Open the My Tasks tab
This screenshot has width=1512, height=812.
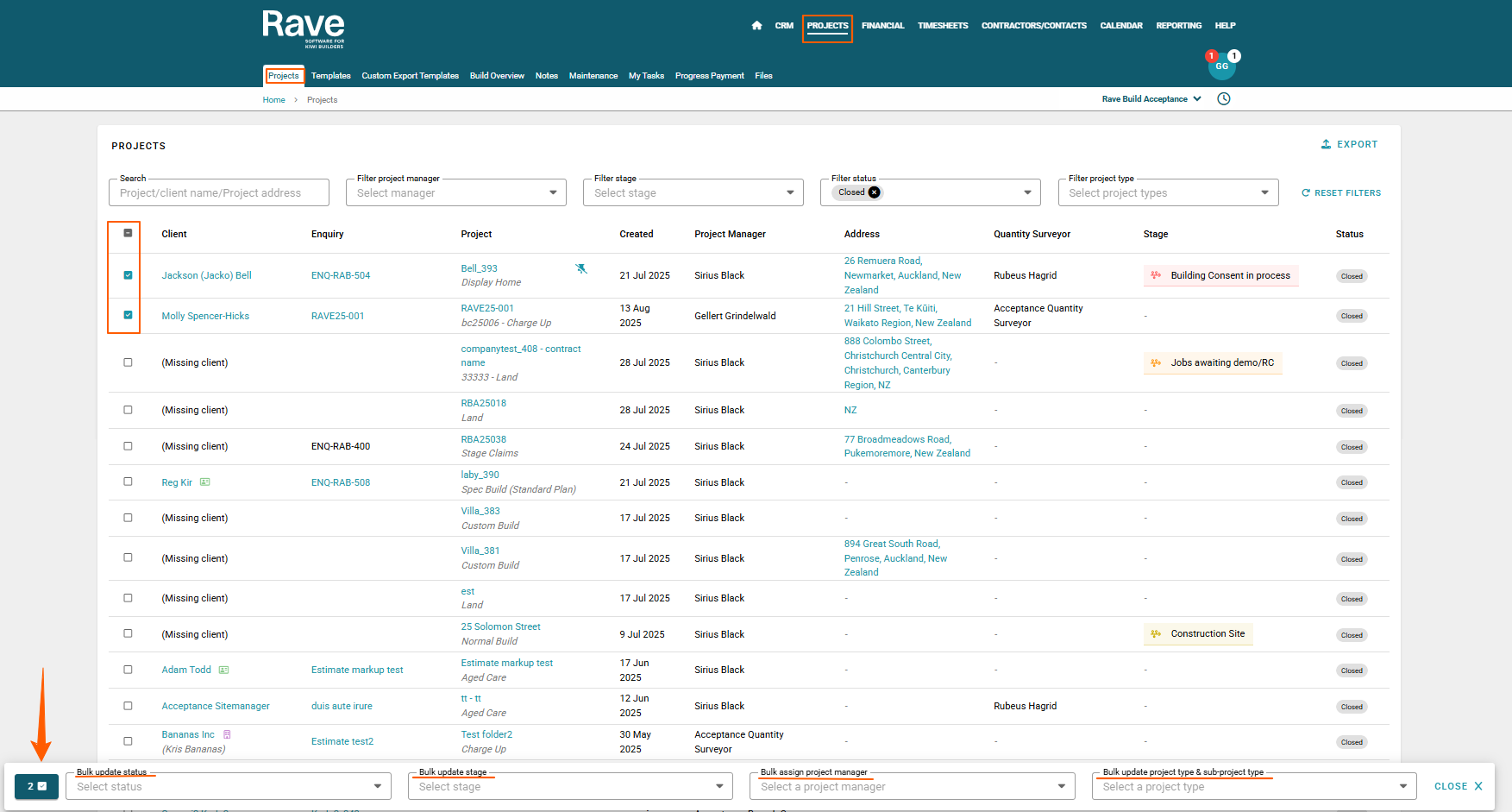(646, 76)
